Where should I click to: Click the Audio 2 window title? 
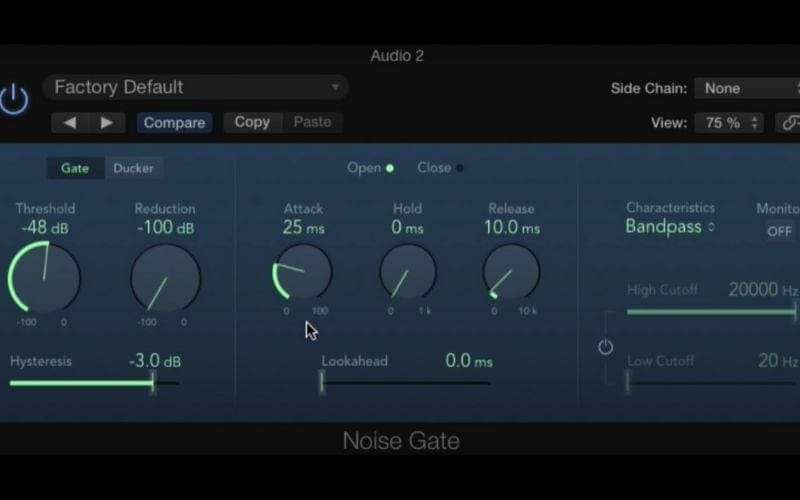(x=397, y=56)
